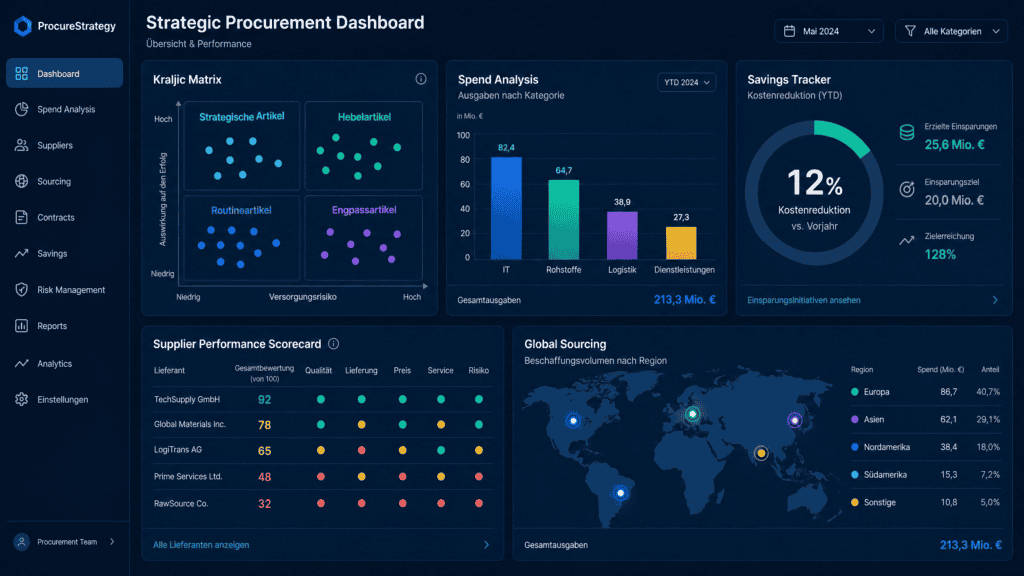Click the Gesamtbewertung column header

pyautogui.click(x=264, y=373)
